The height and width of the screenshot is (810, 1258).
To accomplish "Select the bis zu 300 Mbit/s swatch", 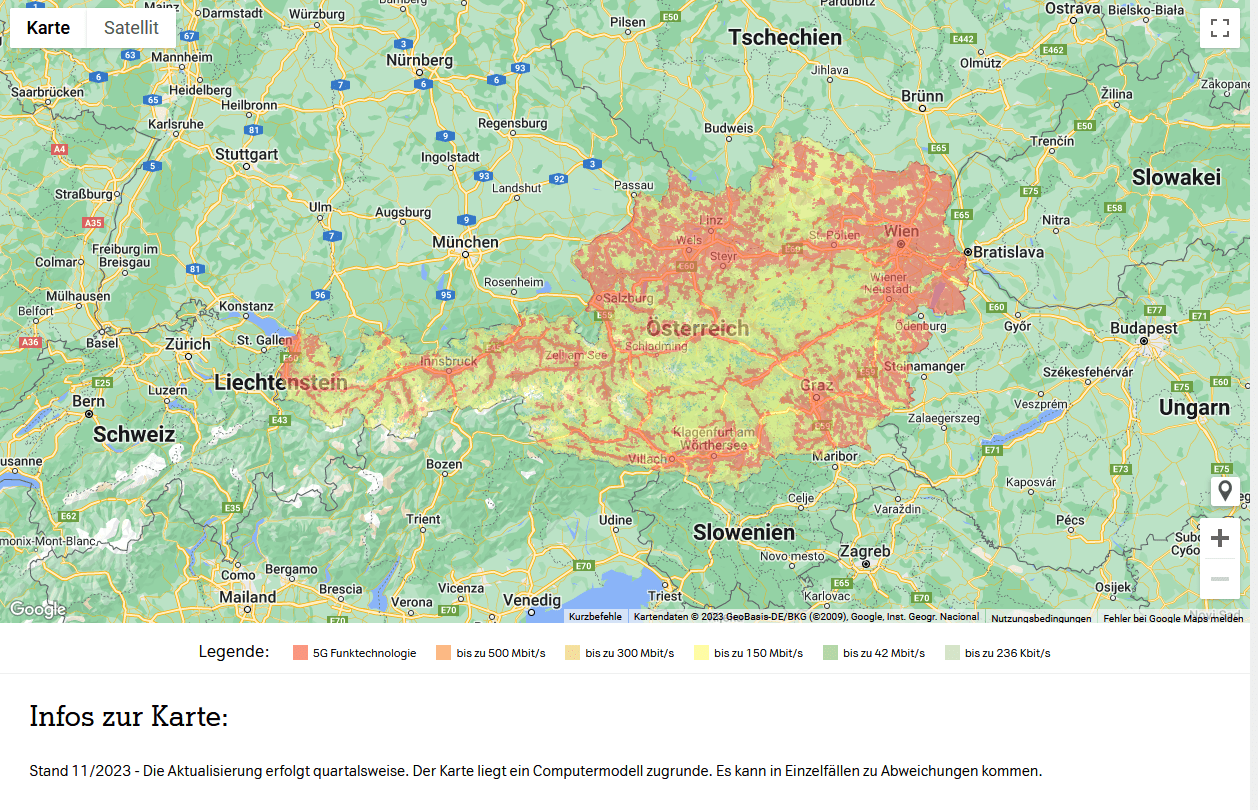I will click(572, 653).
